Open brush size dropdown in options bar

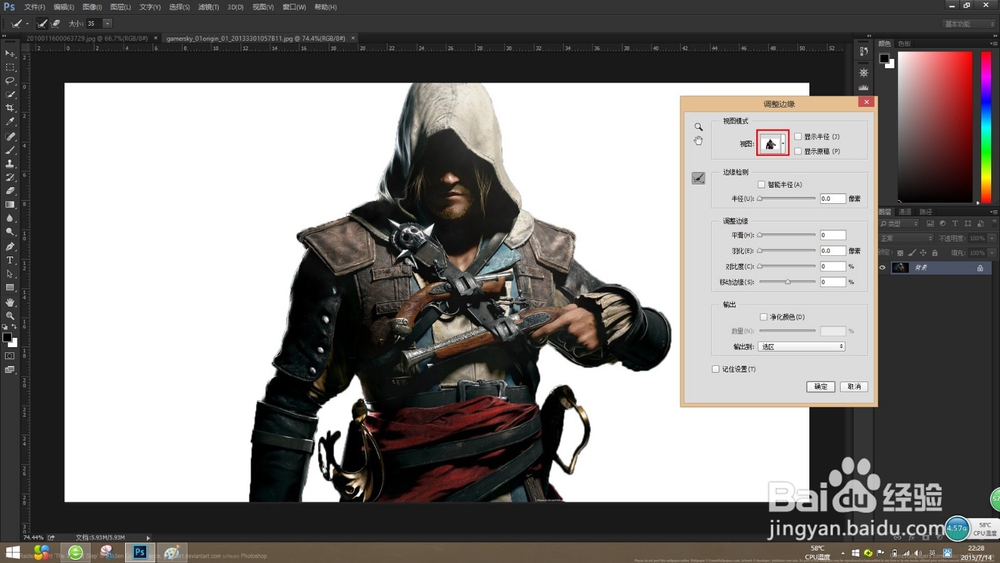pos(107,24)
